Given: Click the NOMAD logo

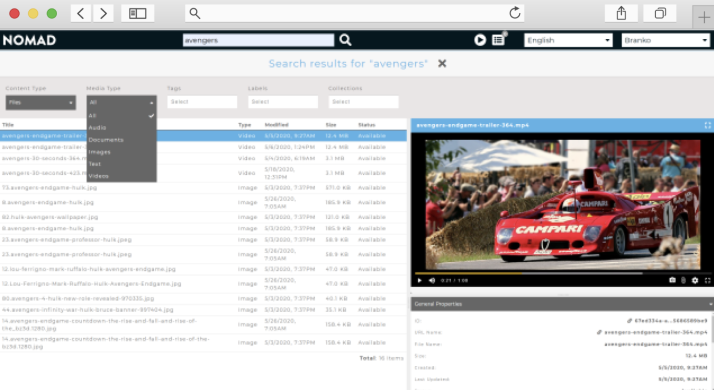Looking at the screenshot, I should [29, 40].
